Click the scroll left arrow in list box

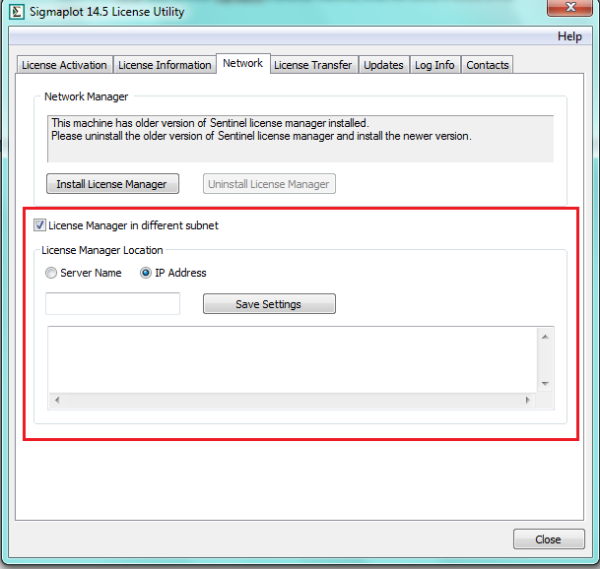pyautogui.click(x=56, y=400)
